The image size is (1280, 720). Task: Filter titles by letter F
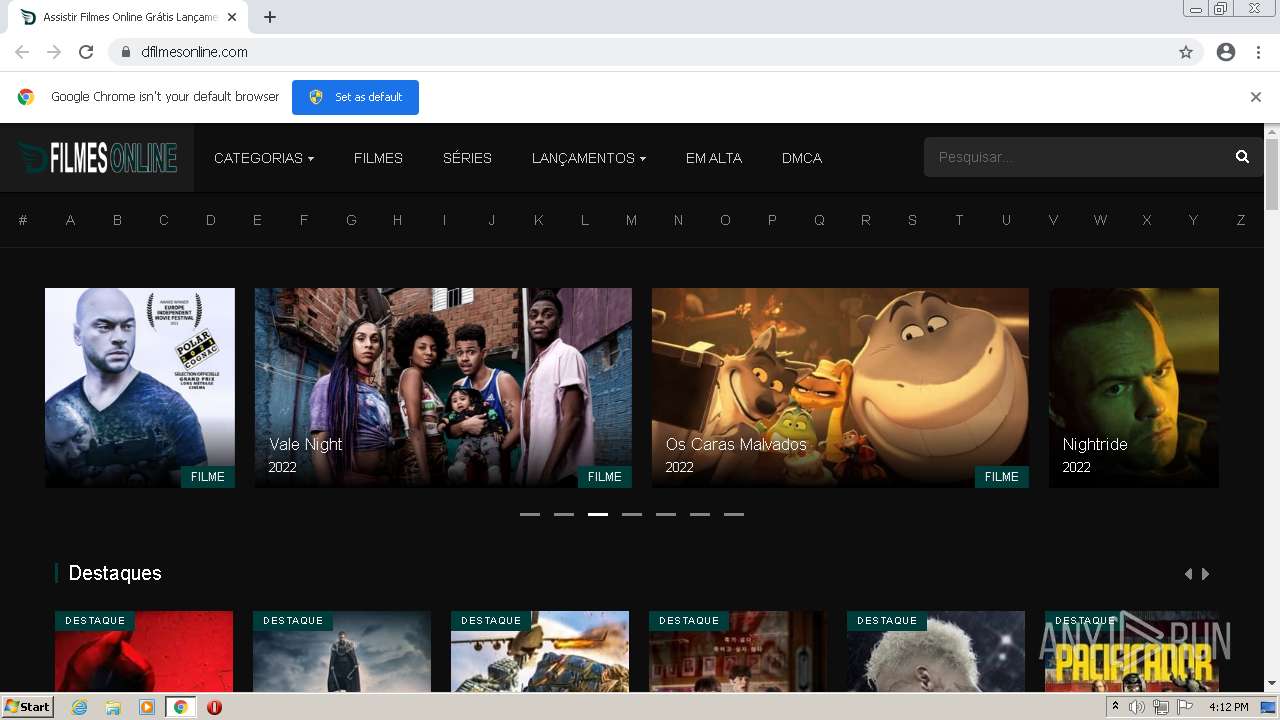click(x=304, y=220)
